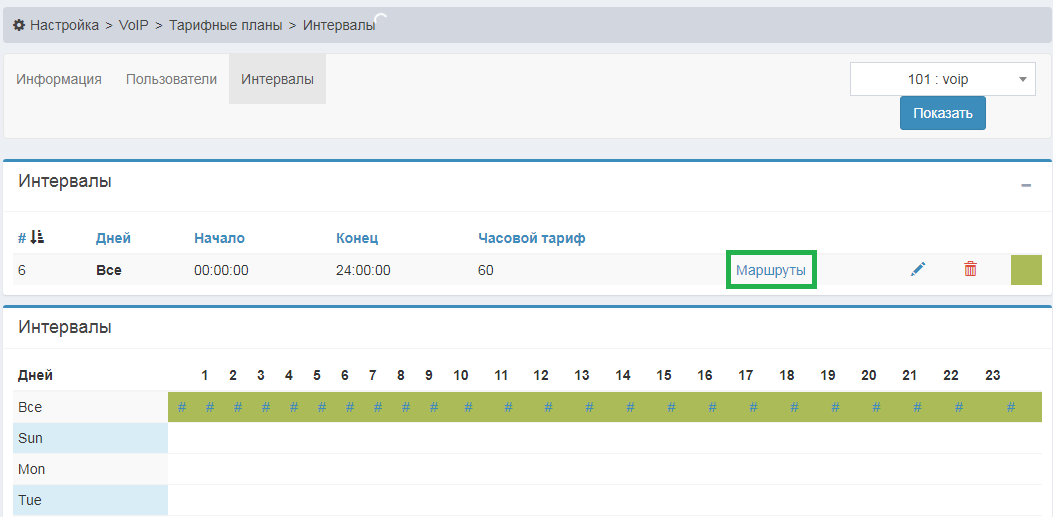Click the Дней column header link

point(113,238)
